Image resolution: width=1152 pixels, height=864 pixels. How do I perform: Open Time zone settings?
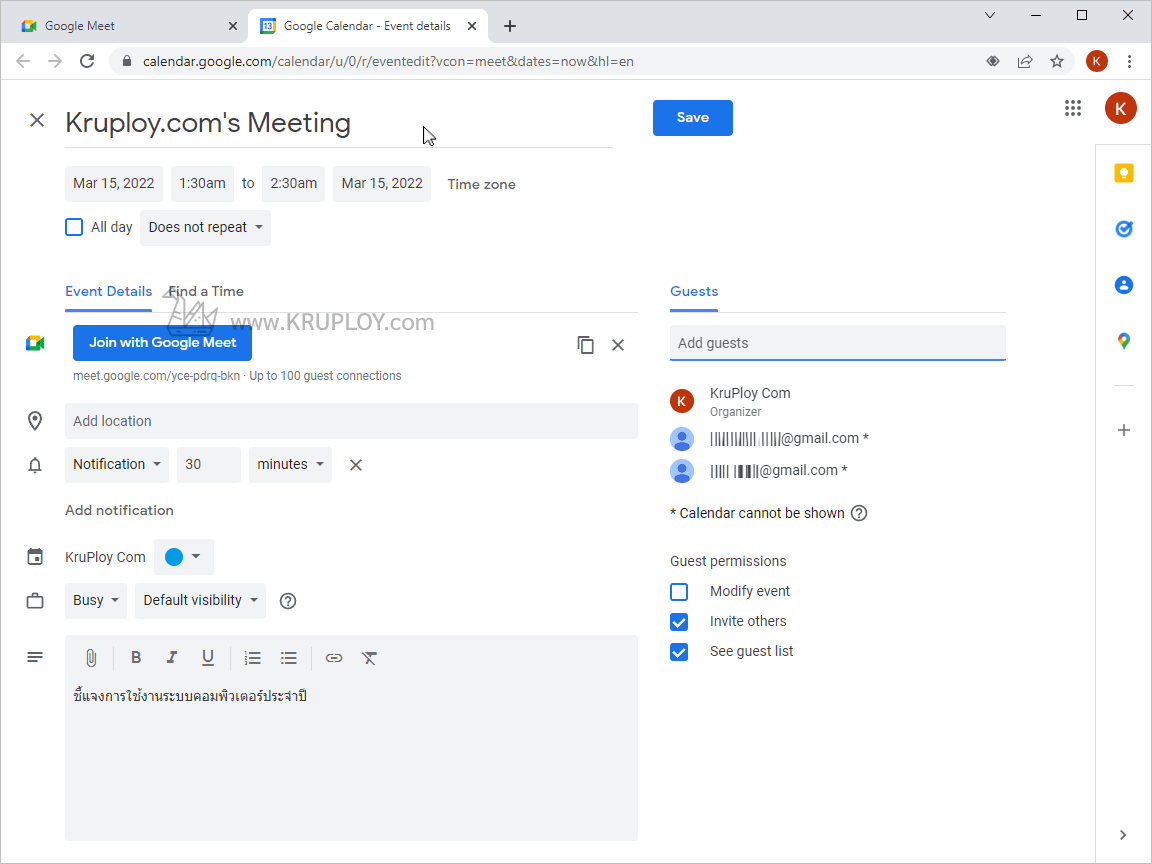click(x=481, y=184)
